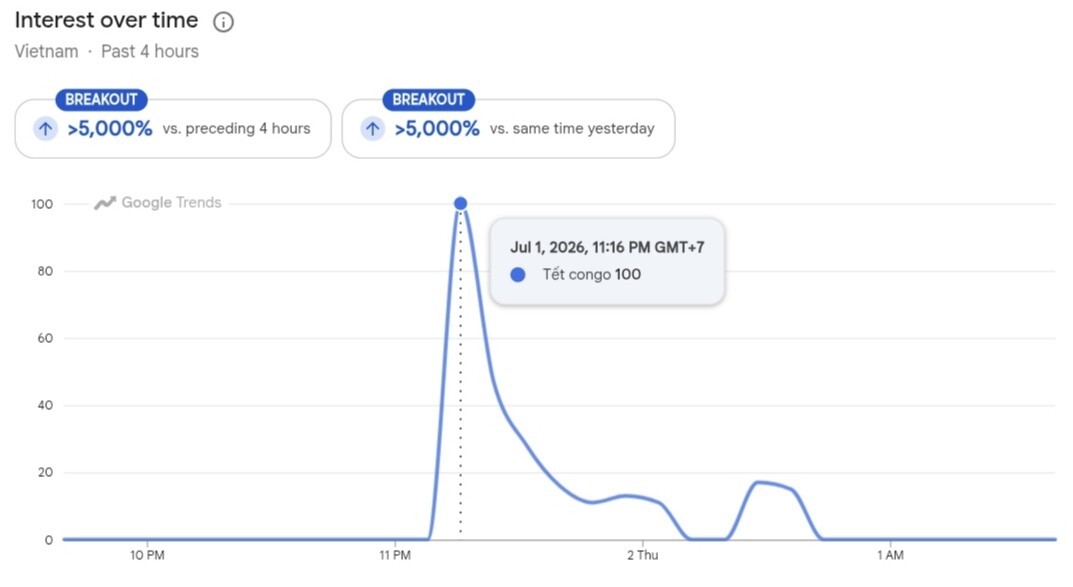Click the Google Trends logo icon on chart
Image resolution: width=1073 pixels, height=587 pixels.
pyautogui.click(x=105, y=203)
